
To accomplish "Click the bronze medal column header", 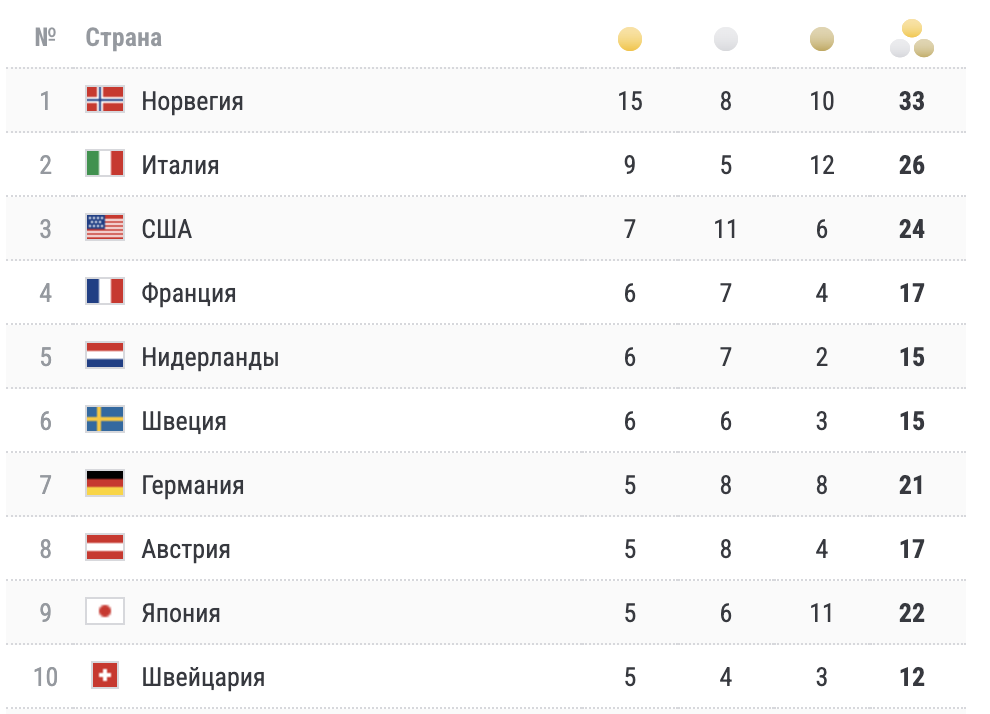I will click(822, 40).
